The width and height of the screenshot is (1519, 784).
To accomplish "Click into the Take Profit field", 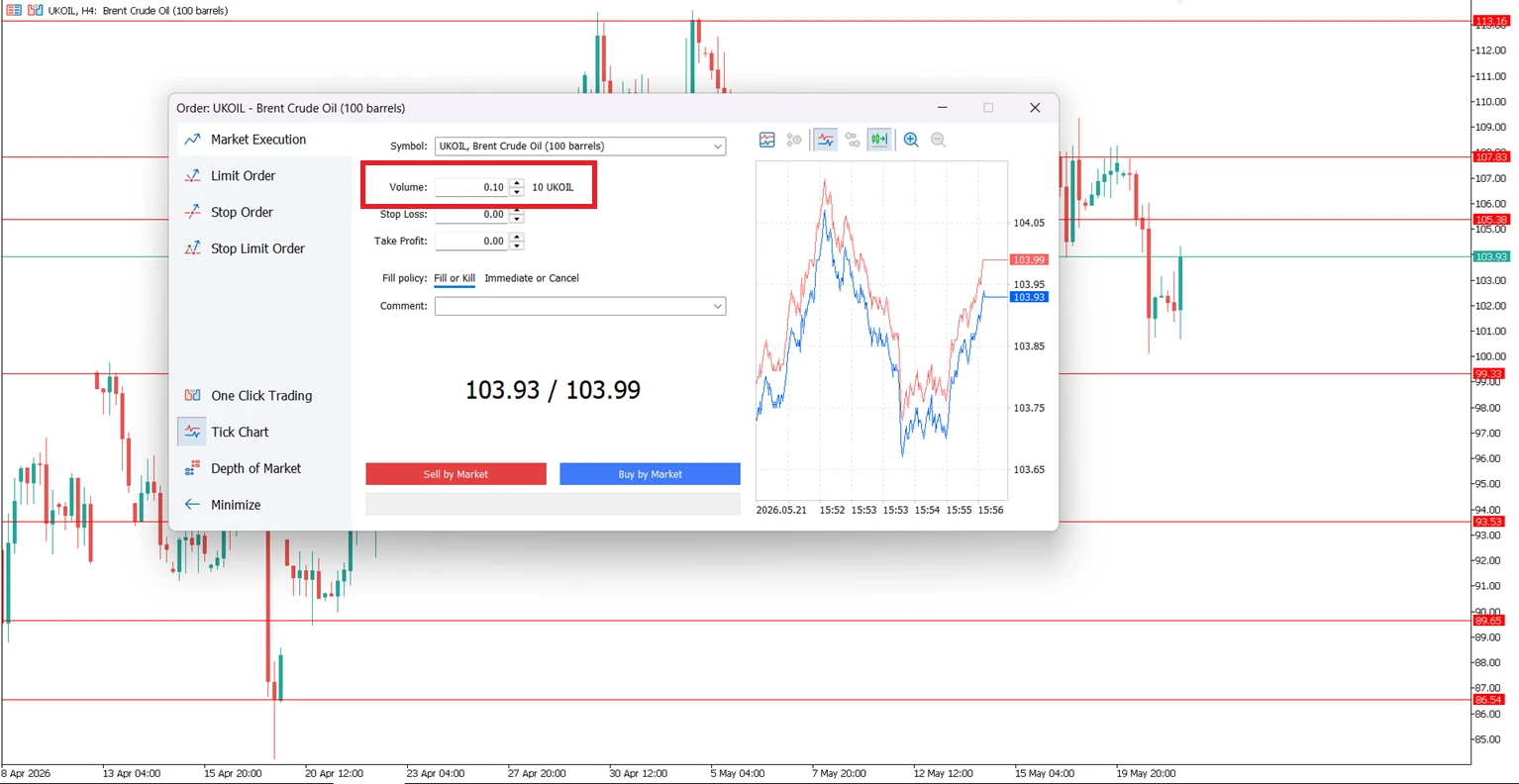I will 472,241.
